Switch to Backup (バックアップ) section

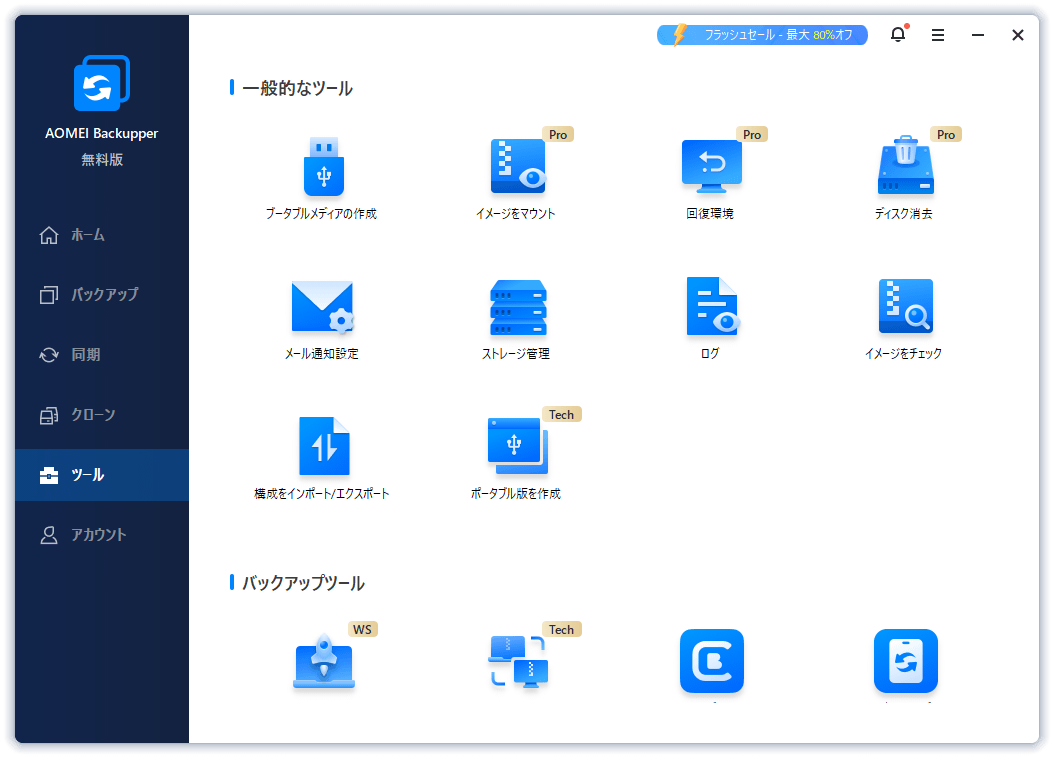pyautogui.click(x=103, y=295)
